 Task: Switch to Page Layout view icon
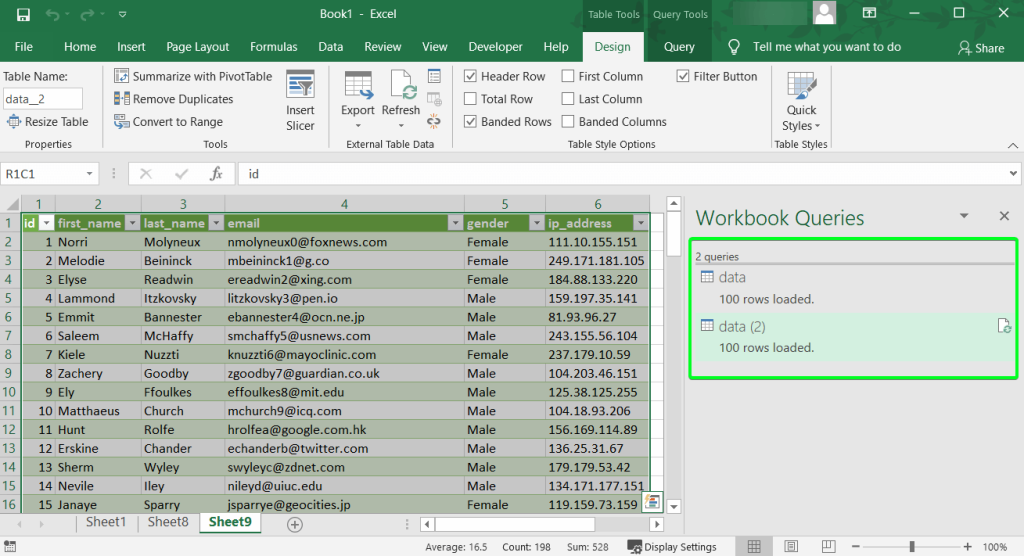pos(791,547)
